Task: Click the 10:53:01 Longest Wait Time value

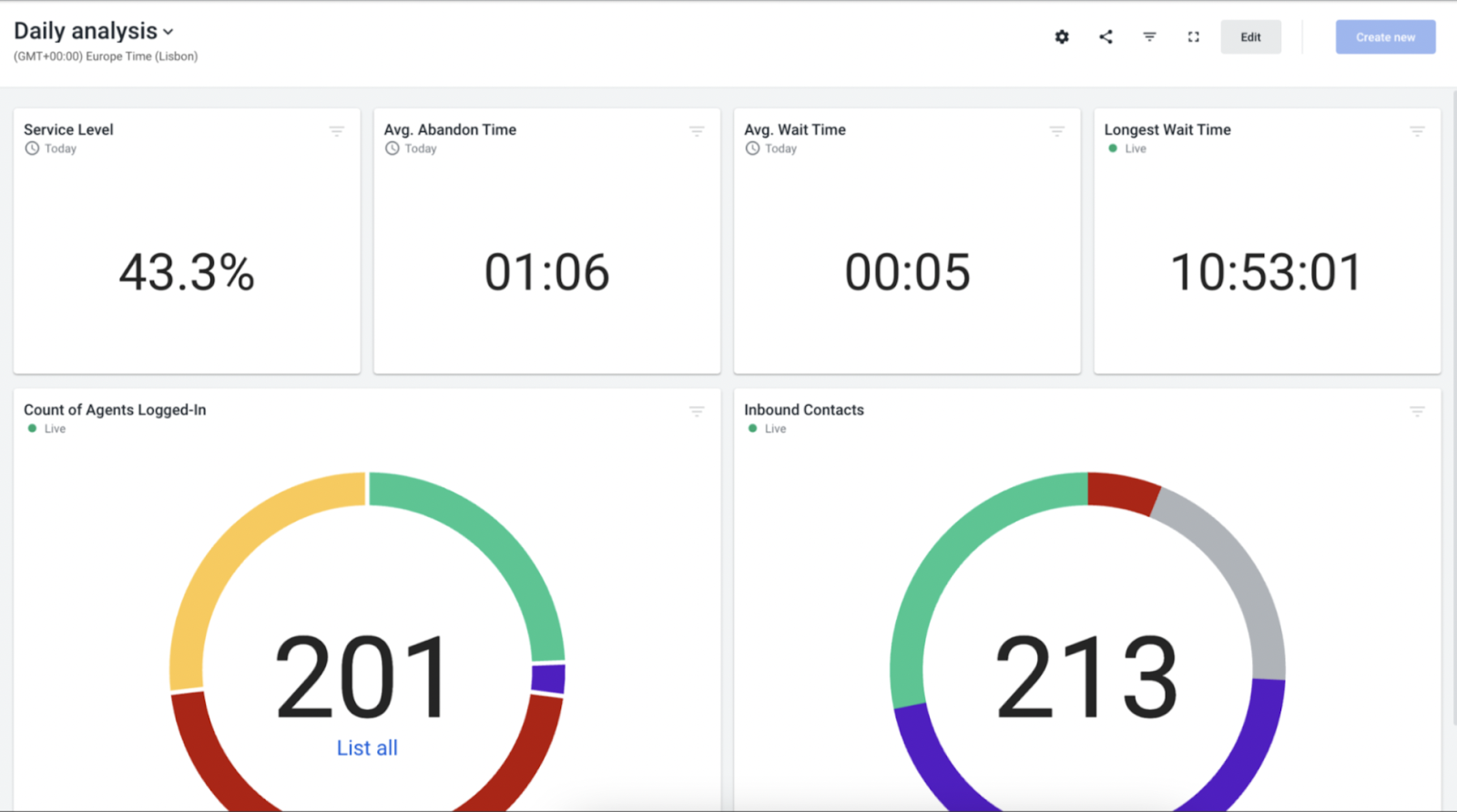Action: (1266, 272)
